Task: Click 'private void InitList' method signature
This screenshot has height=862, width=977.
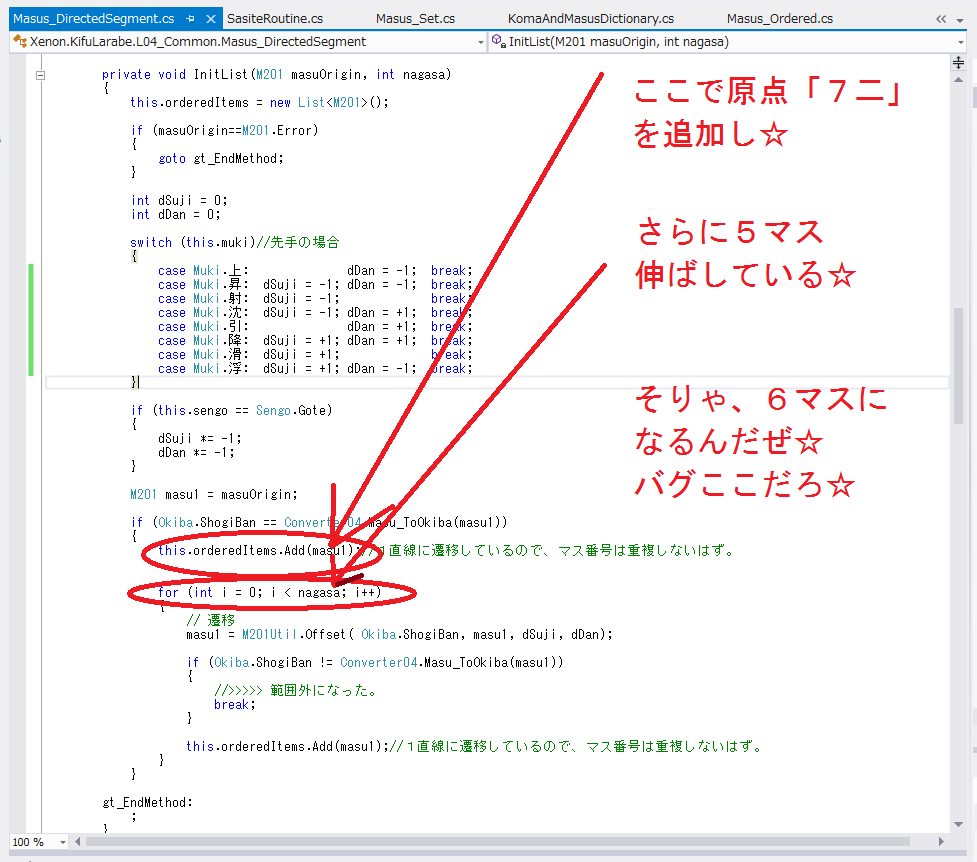Action: (277, 74)
